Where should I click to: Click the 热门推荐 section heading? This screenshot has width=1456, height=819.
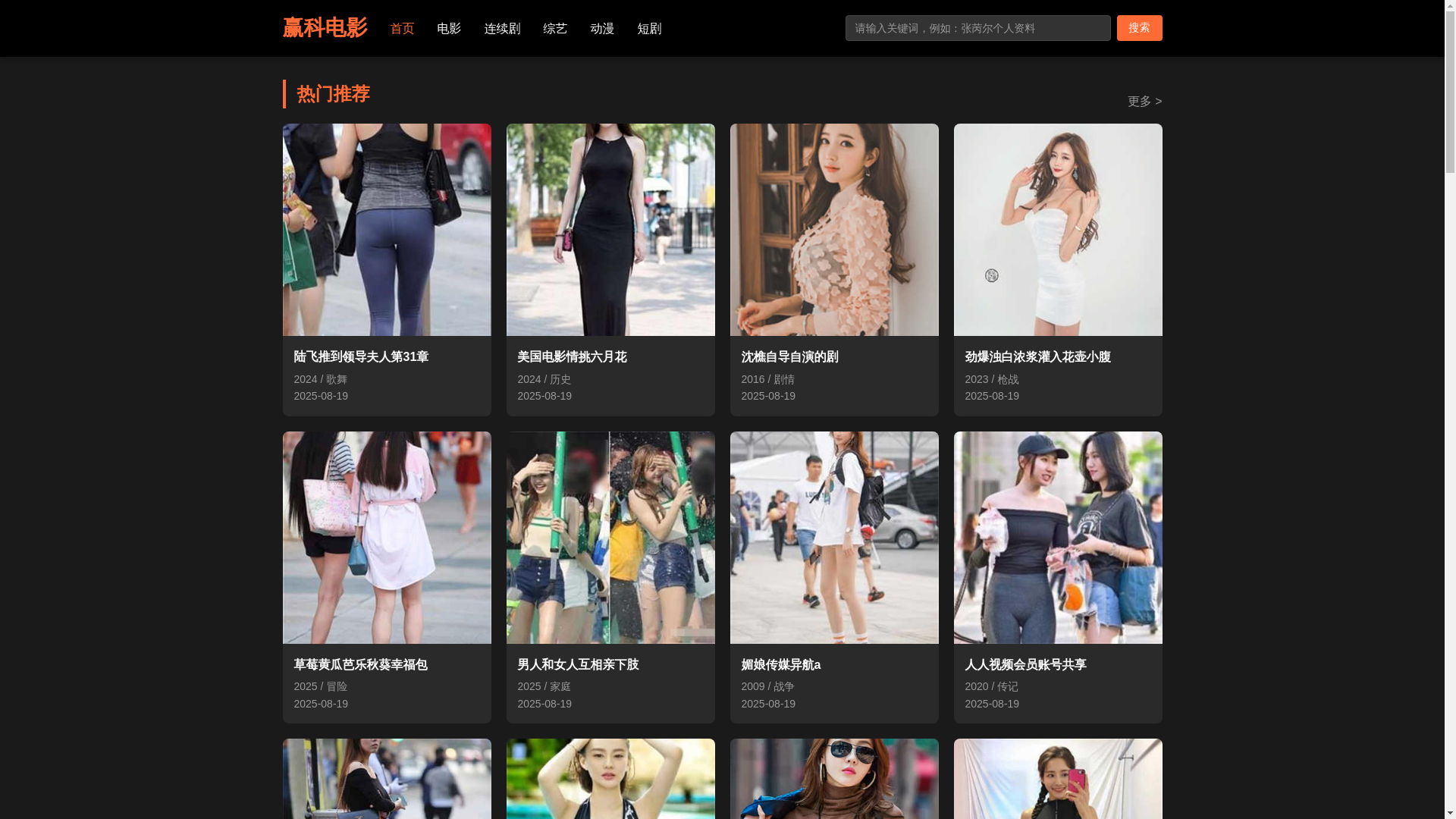click(333, 94)
